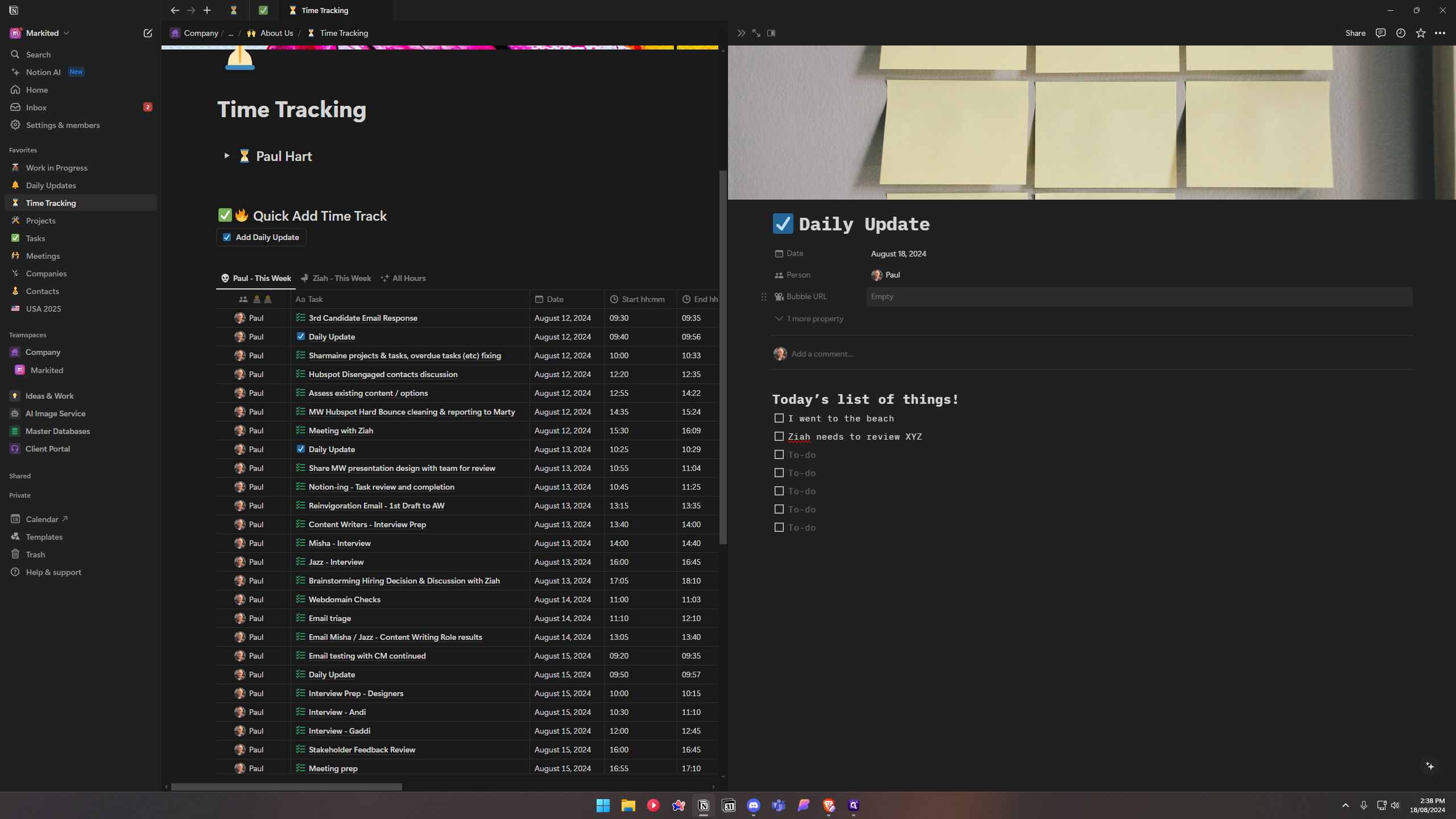The image size is (1456, 819).
Task: Check the 'I went to the beach' to-do
Action: [779, 419]
